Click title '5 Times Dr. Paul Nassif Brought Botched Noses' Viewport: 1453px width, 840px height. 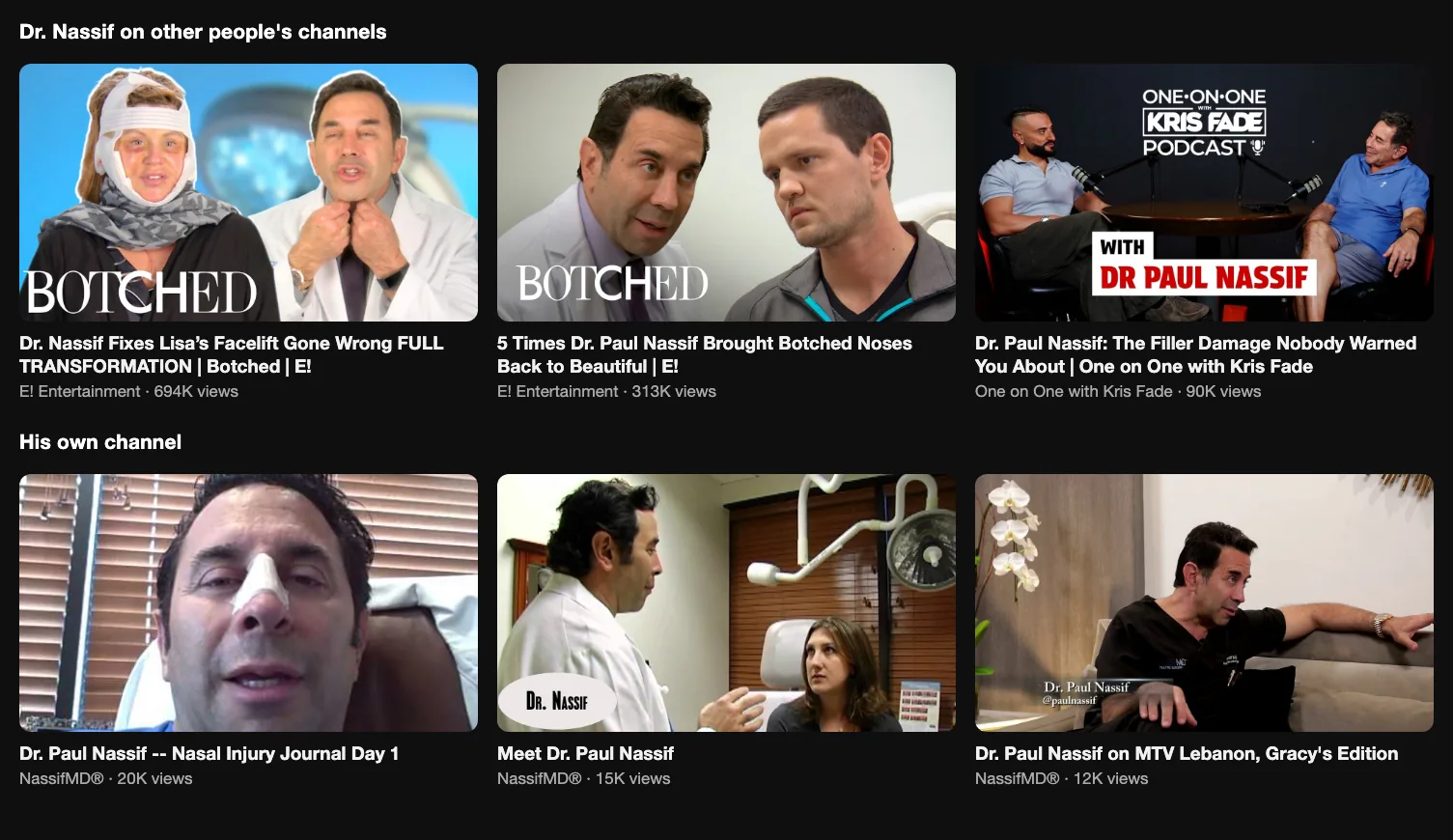point(705,354)
